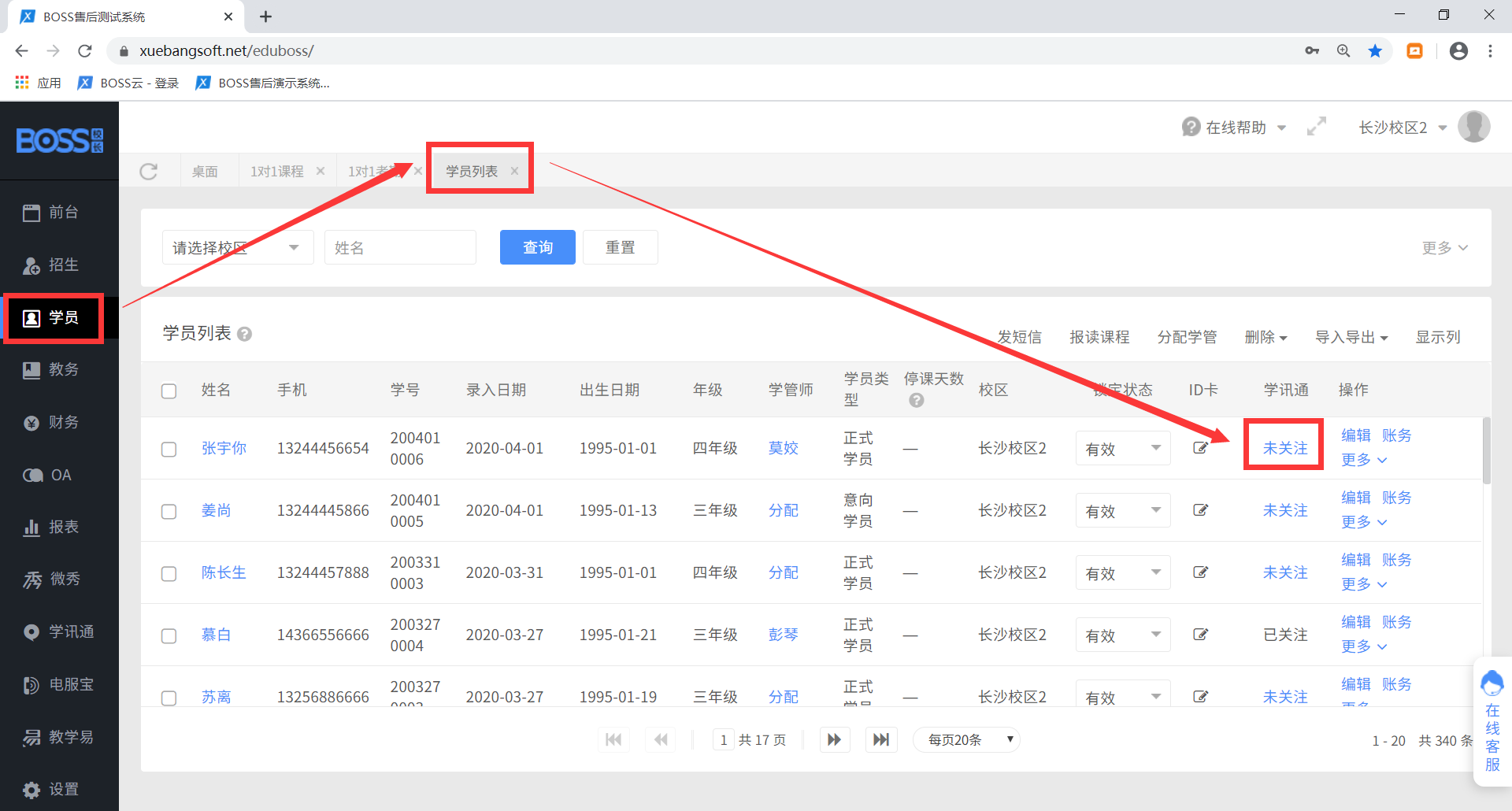Click help icon under 停课天数 header
Screen dimensions: 1512x811
point(916,401)
